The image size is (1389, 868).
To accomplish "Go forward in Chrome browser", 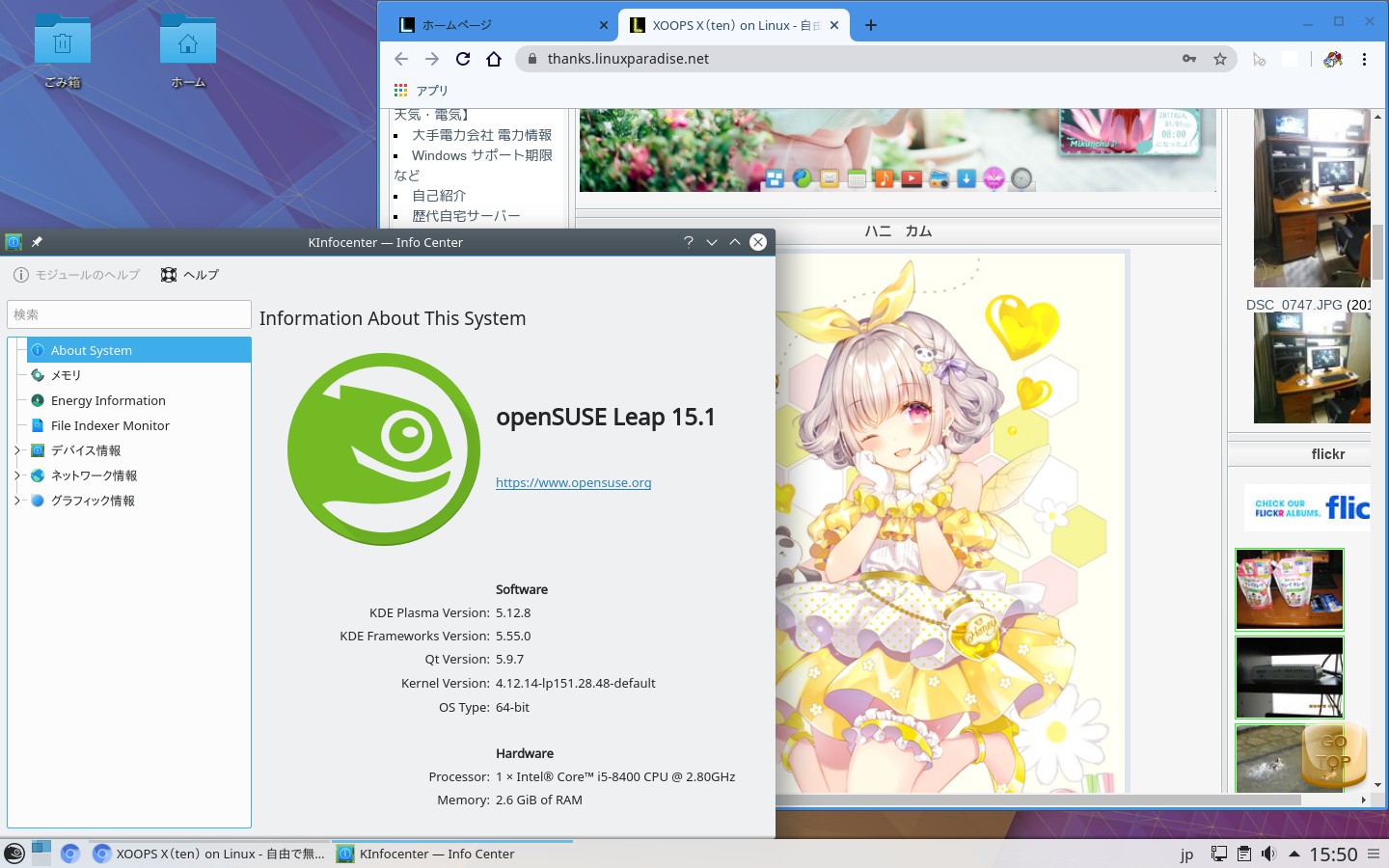I will tap(432, 59).
